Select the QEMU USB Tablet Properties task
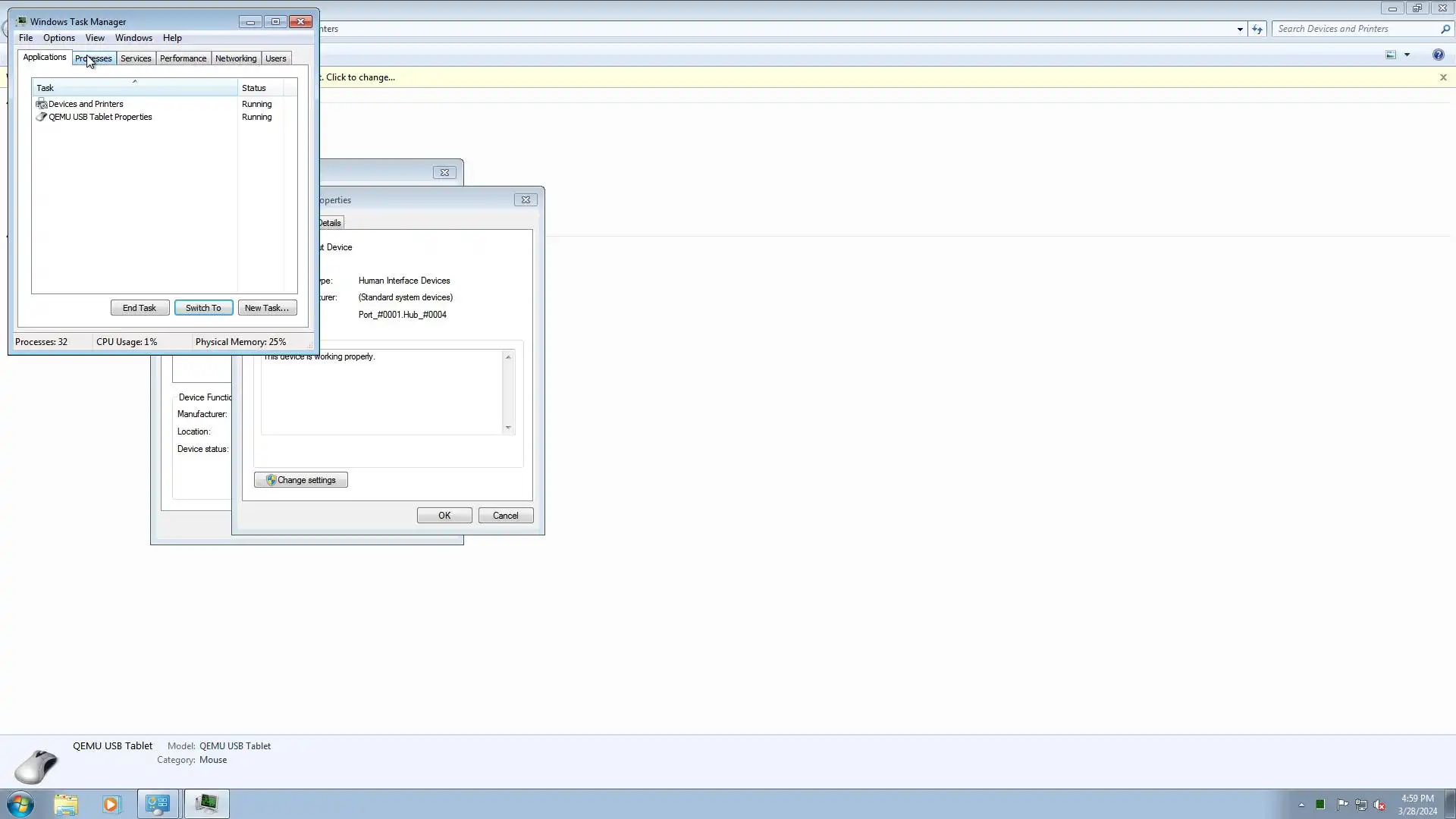 (100, 117)
